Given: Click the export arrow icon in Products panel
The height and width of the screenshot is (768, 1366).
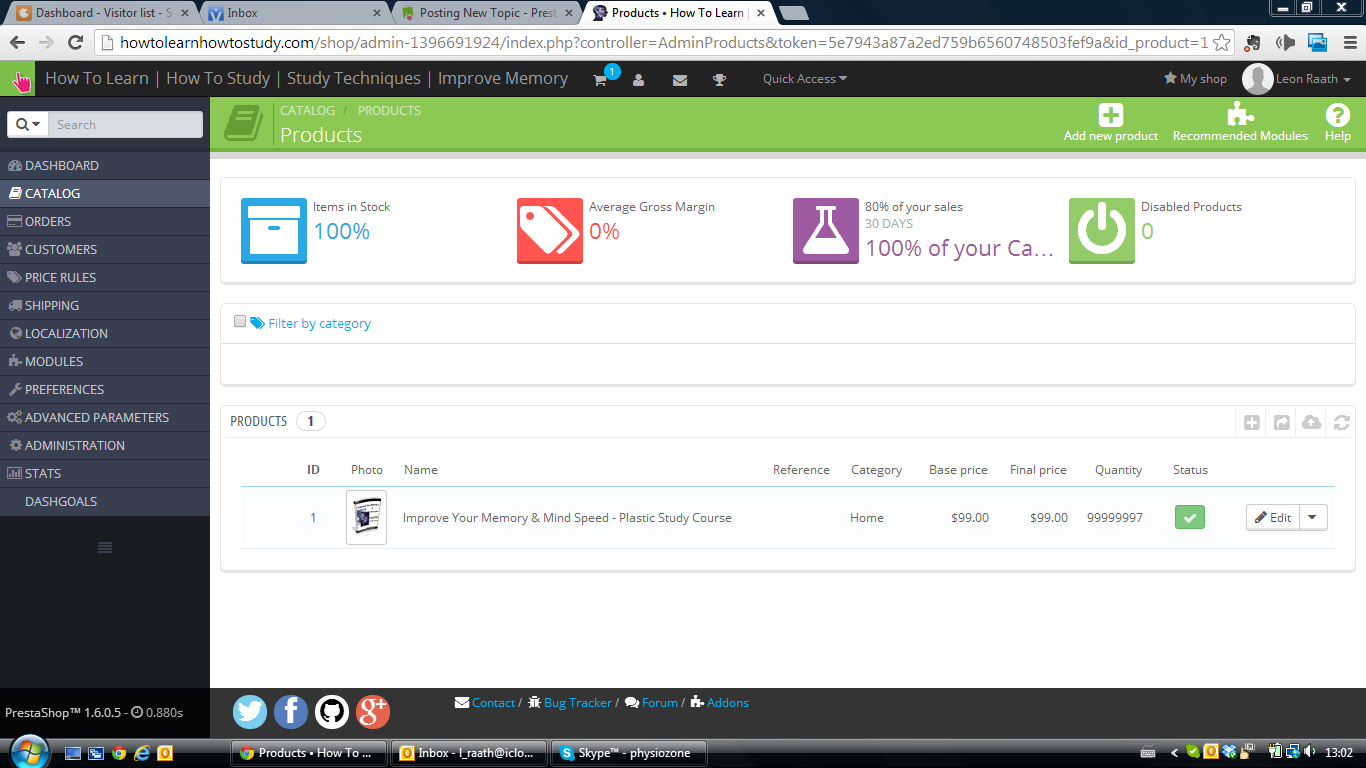Looking at the screenshot, I should tap(1282, 423).
